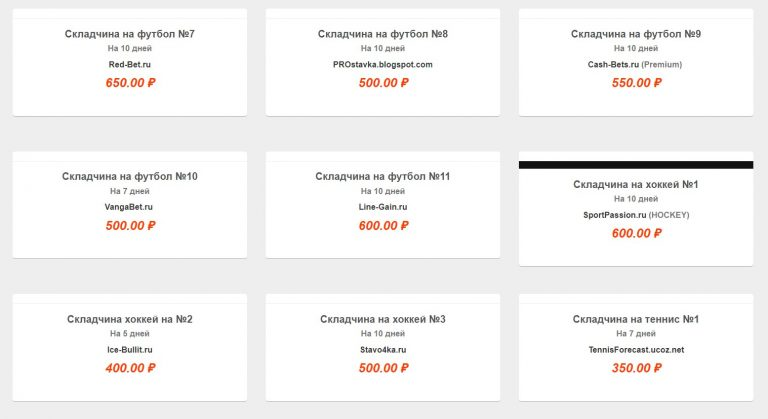Open the Складчина на футбол №11 title
768x419 pixels.
(x=383, y=177)
